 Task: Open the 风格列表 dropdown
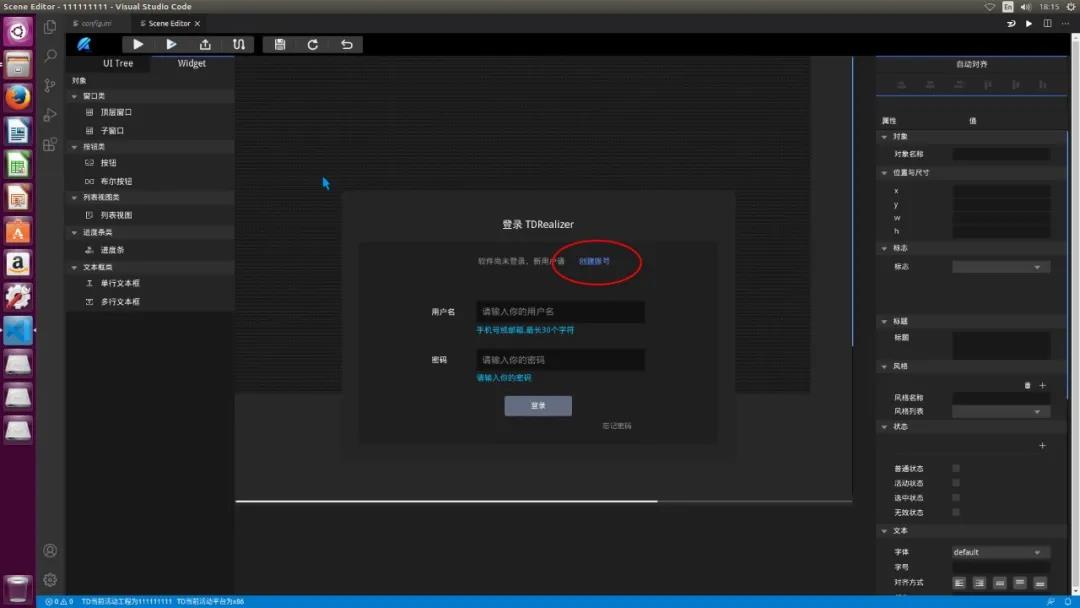point(1000,411)
